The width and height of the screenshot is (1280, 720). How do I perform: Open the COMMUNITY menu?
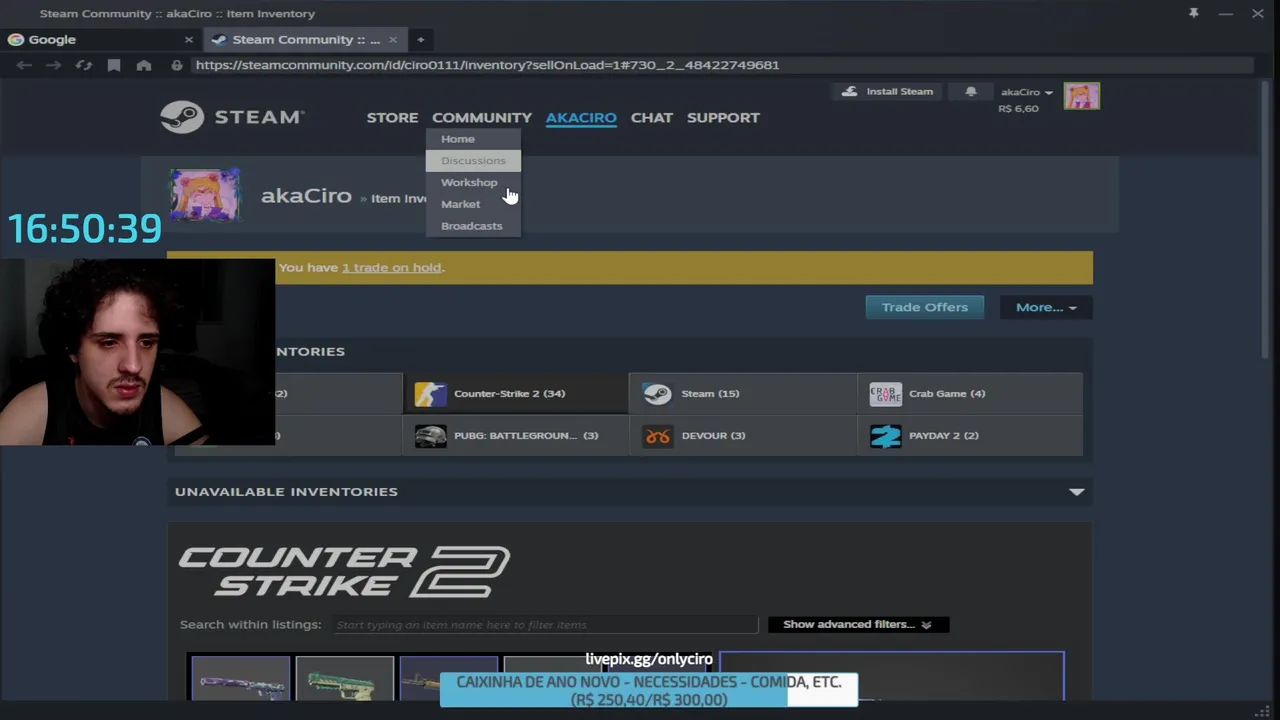(x=482, y=118)
